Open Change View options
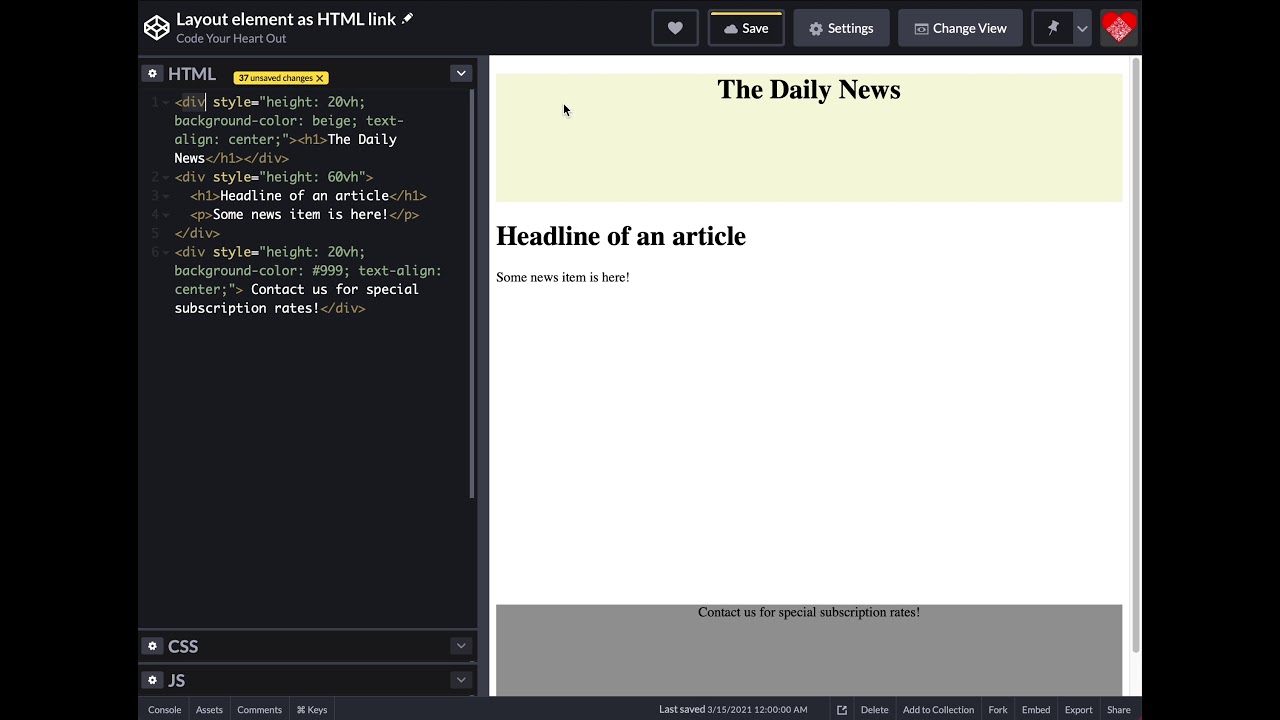The width and height of the screenshot is (1280, 720). [960, 28]
